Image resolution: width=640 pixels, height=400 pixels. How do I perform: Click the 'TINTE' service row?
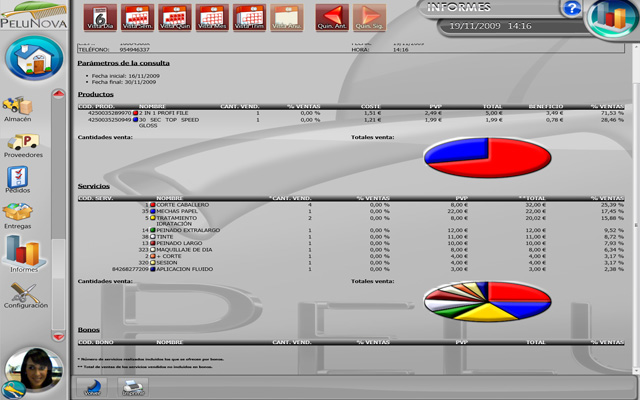coord(351,237)
